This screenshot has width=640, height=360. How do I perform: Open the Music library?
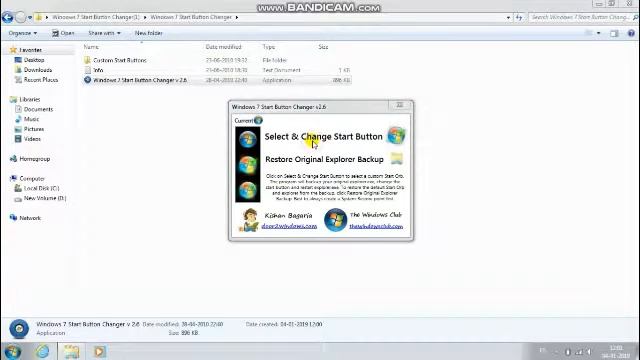coord(31,119)
